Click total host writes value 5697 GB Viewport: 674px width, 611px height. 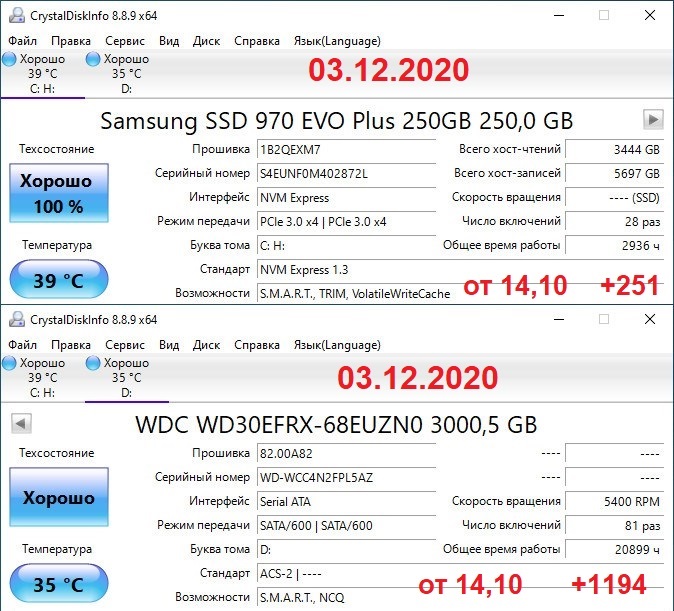(x=615, y=174)
